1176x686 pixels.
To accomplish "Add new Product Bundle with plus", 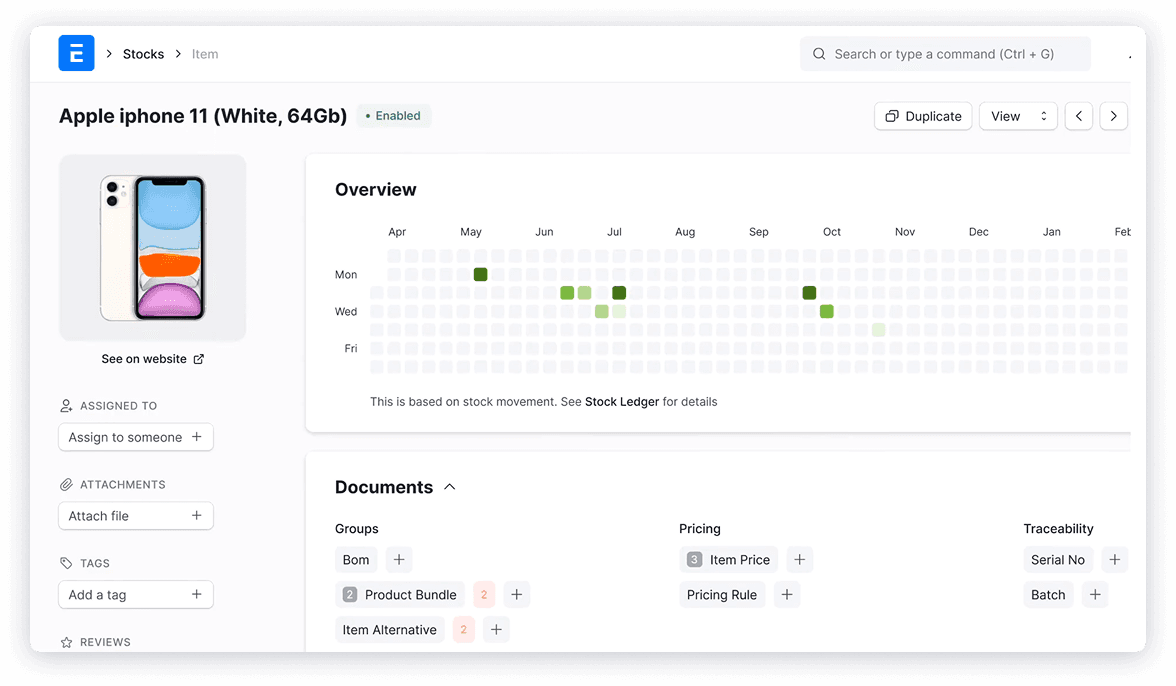I will tap(517, 595).
